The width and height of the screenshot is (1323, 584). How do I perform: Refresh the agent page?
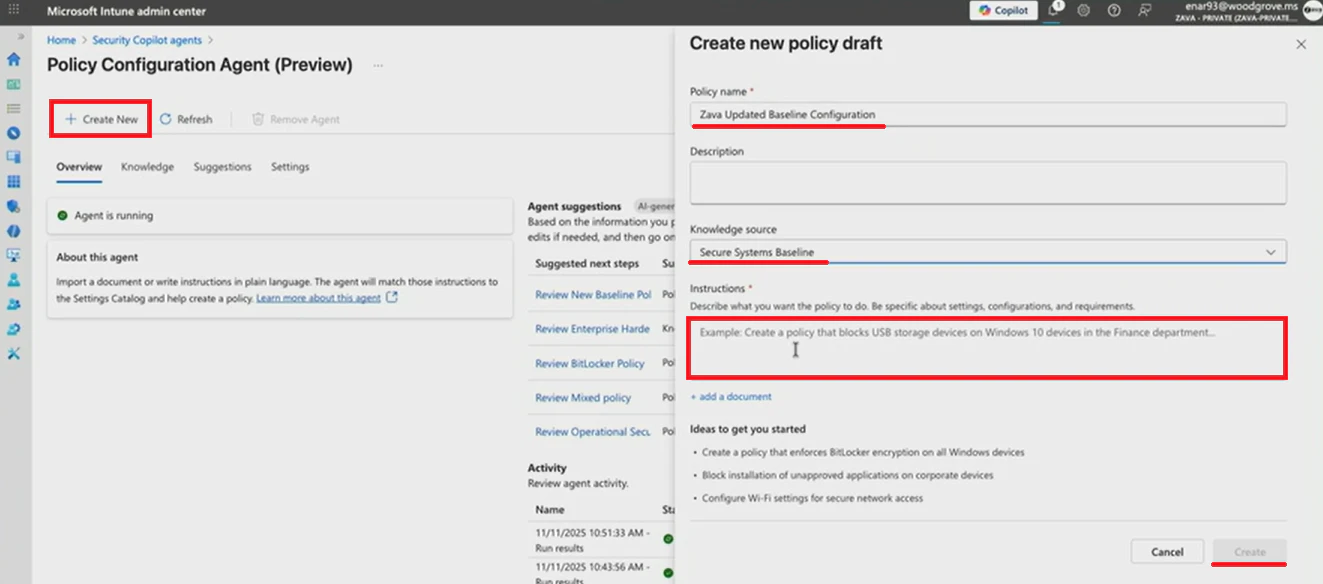coord(186,119)
